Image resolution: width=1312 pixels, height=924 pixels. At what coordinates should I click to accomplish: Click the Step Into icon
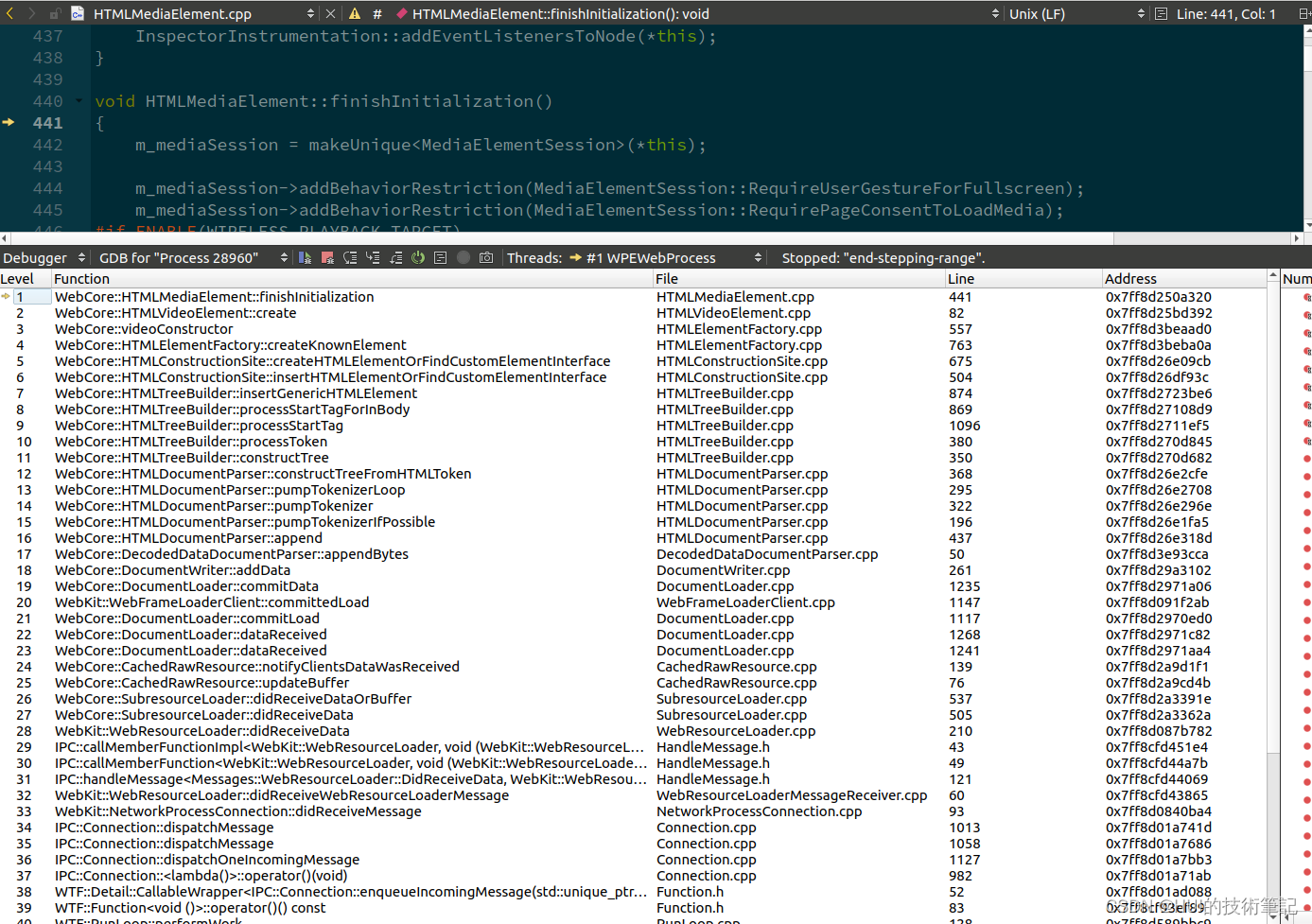pyautogui.click(x=373, y=257)
